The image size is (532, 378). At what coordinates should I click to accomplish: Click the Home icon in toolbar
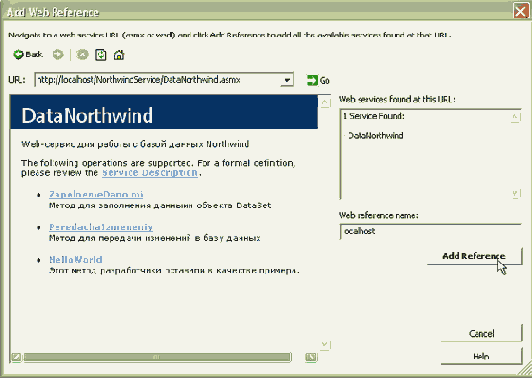[x=119, y=55]
